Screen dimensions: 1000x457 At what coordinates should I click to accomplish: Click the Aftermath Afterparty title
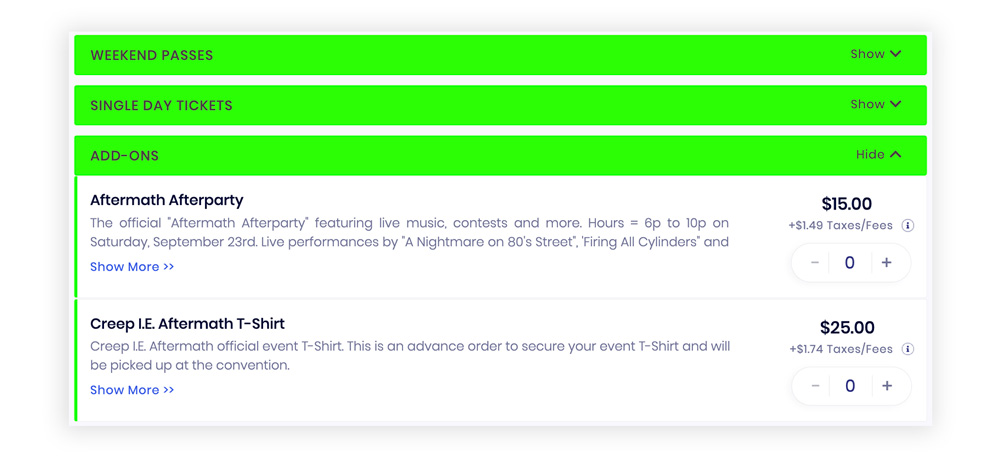coord(167,200)
